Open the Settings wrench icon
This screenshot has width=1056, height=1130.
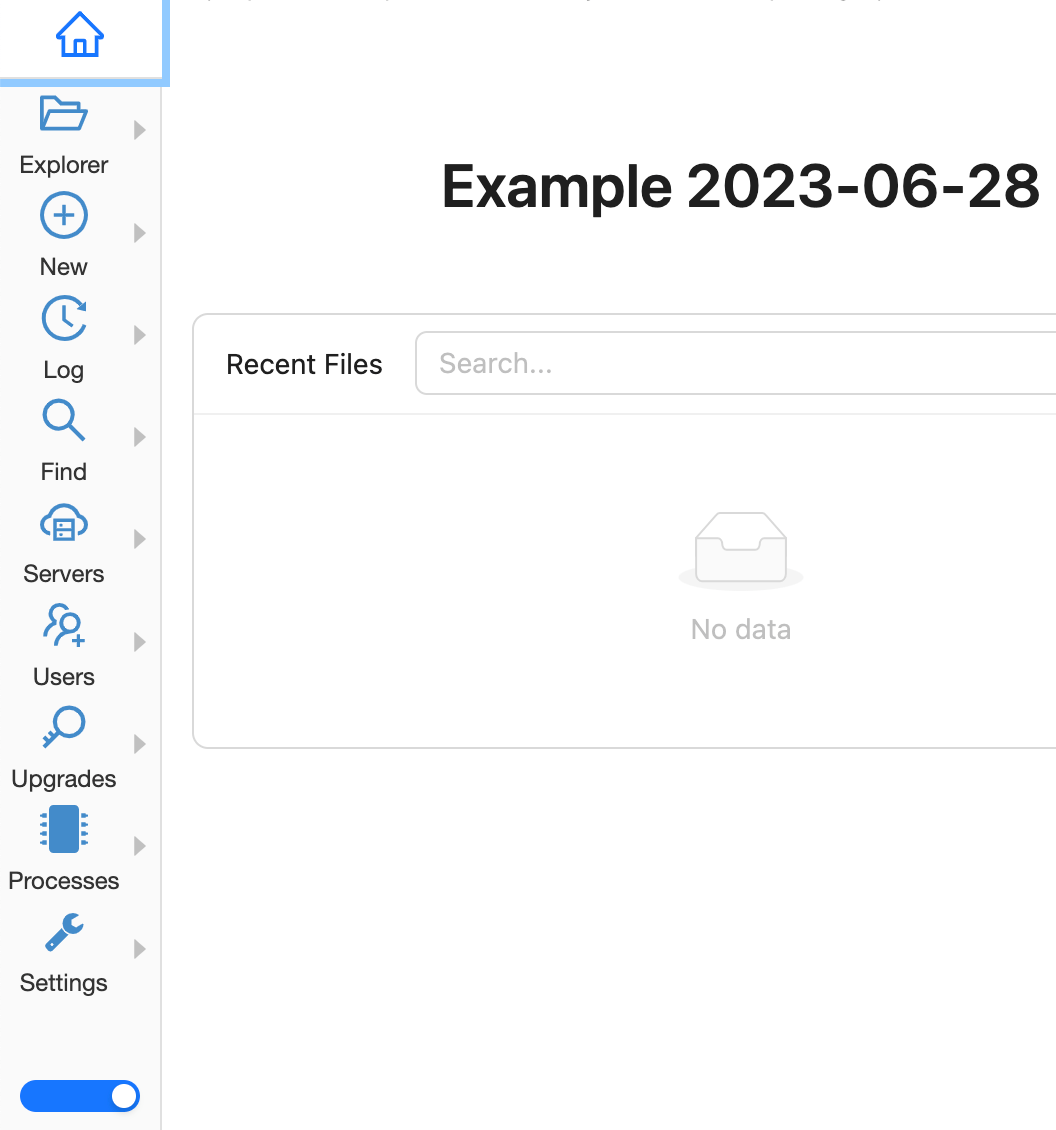63,932
